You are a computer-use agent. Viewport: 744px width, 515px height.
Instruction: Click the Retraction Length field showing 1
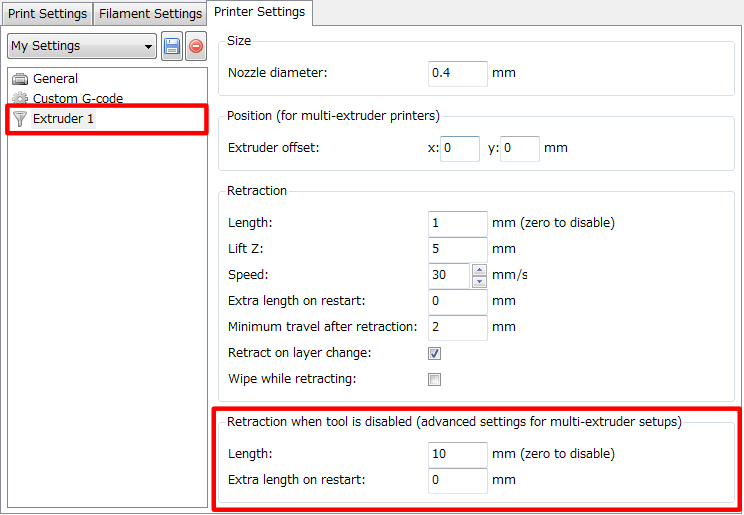point(457,224)
